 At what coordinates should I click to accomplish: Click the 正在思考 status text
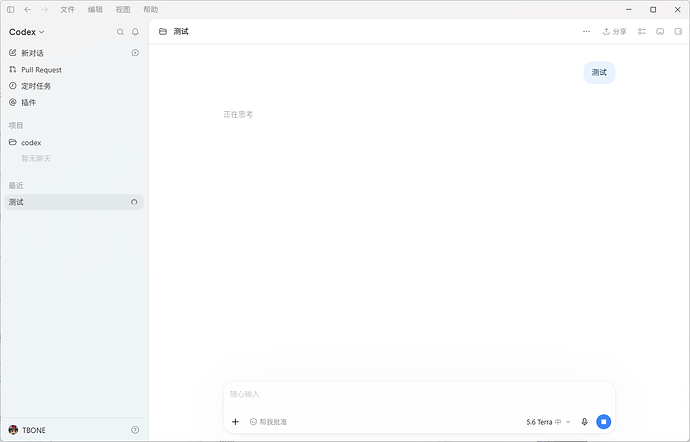point(238,114)
